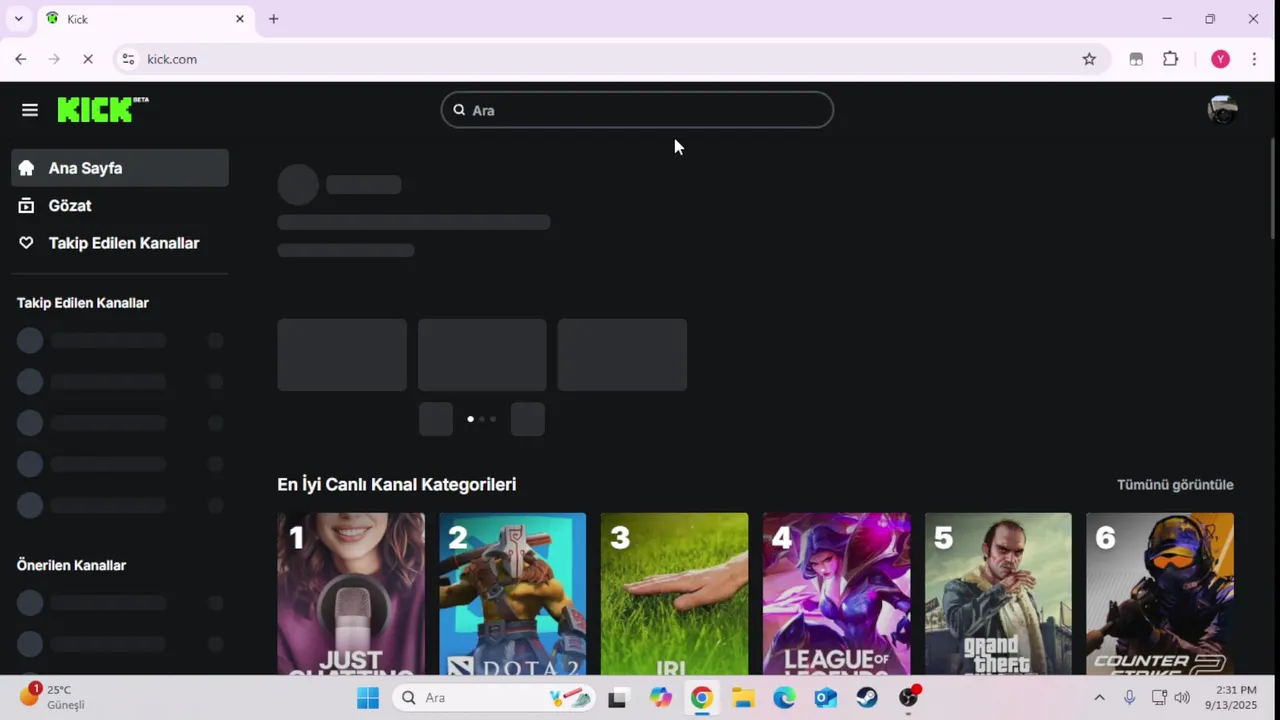Focus the Kick 'Ara' search field
The image size is (1280, 720).
pyautogui.click(x=637, y=110)
